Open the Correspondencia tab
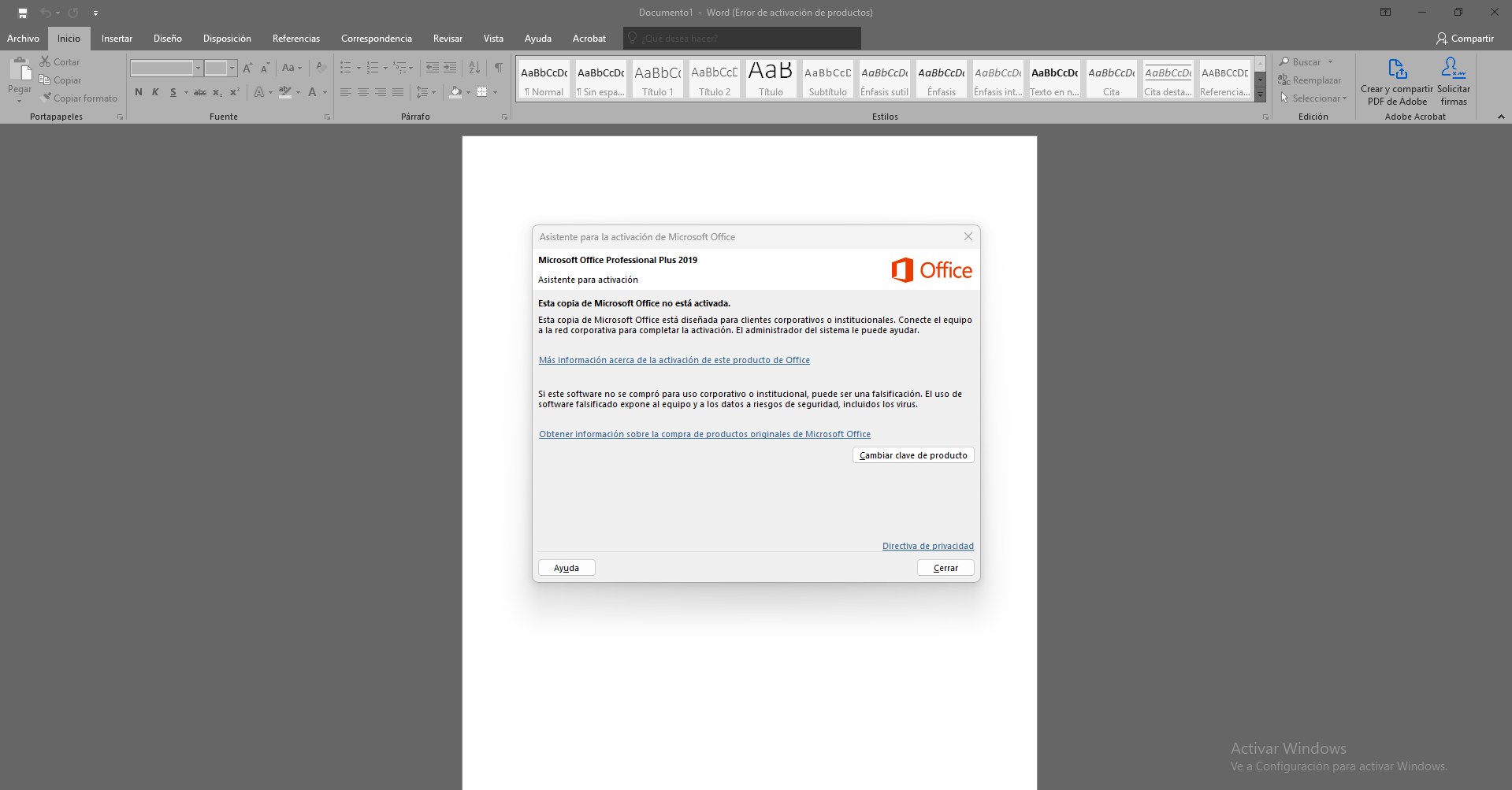 377,38
